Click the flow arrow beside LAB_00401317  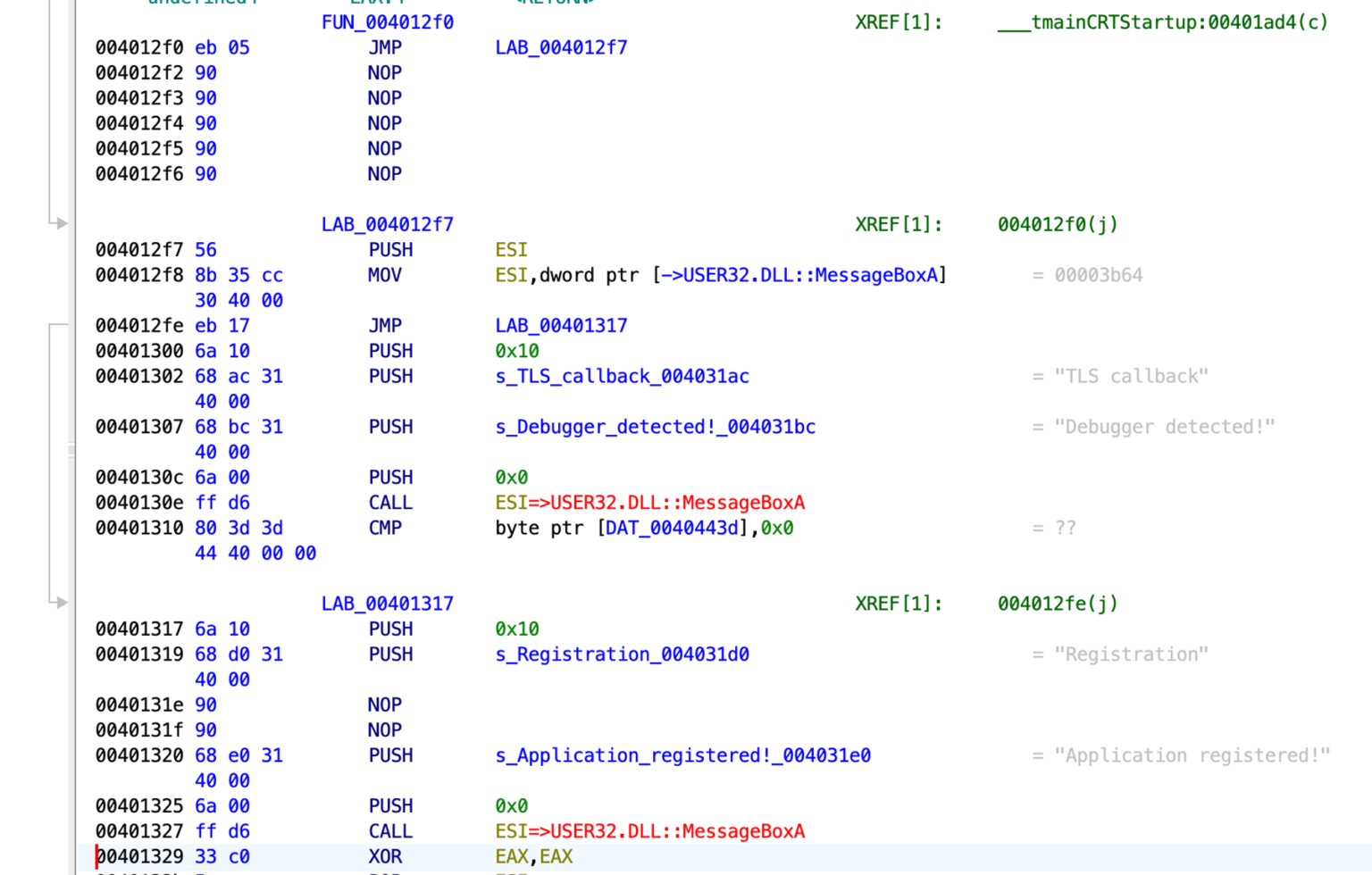pos(61,603)
